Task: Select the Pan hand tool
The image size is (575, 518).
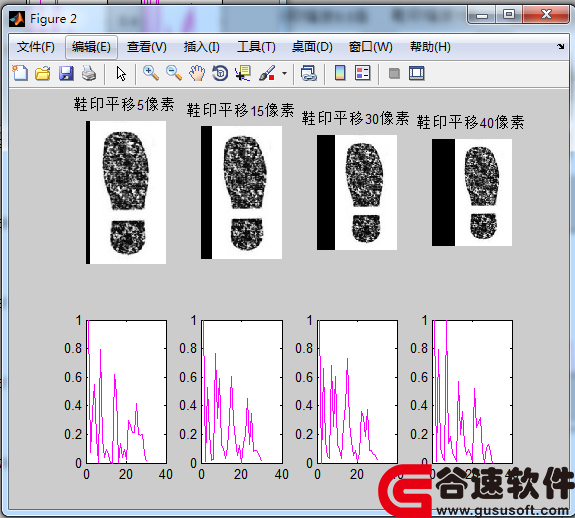Action: point(197,73)
